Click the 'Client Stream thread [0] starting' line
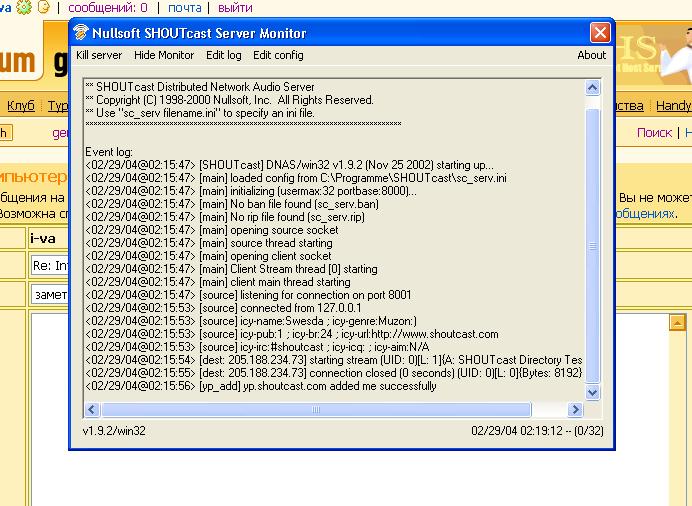Viewport: 692px width, 506px height. pyautogui.click(x=232, y=269)
